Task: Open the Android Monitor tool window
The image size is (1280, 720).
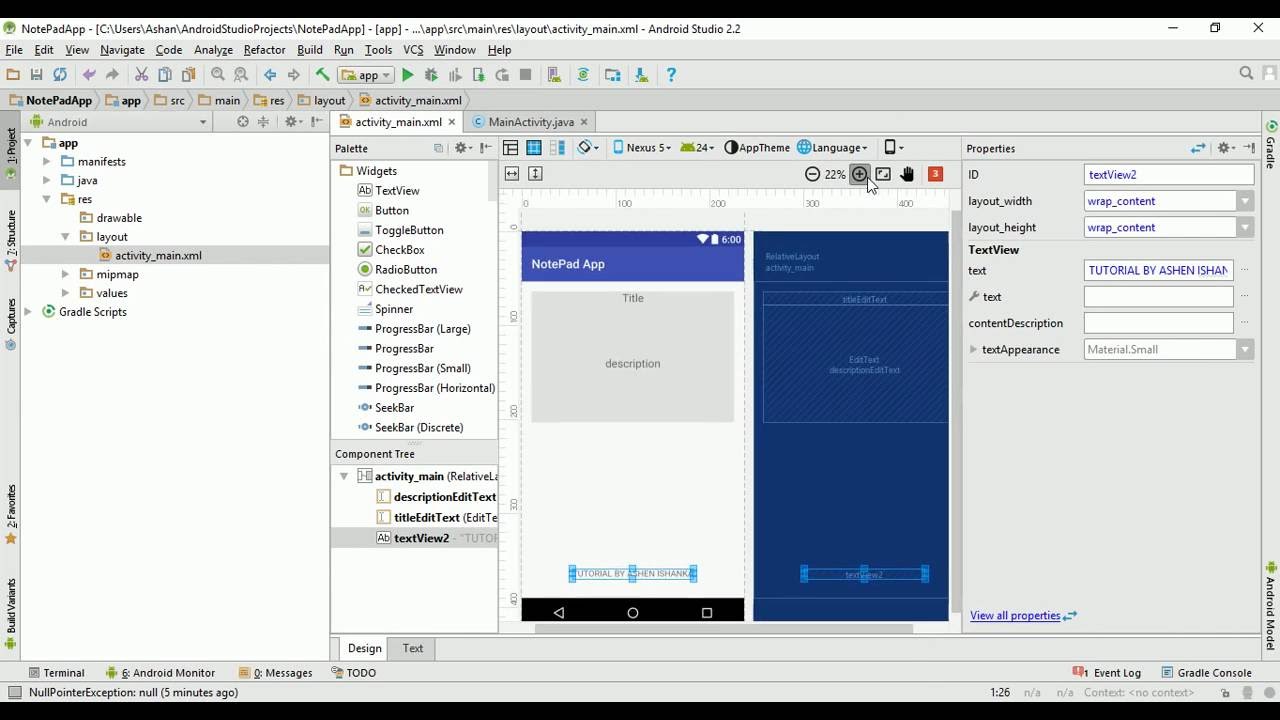Action: coord(160,673)
